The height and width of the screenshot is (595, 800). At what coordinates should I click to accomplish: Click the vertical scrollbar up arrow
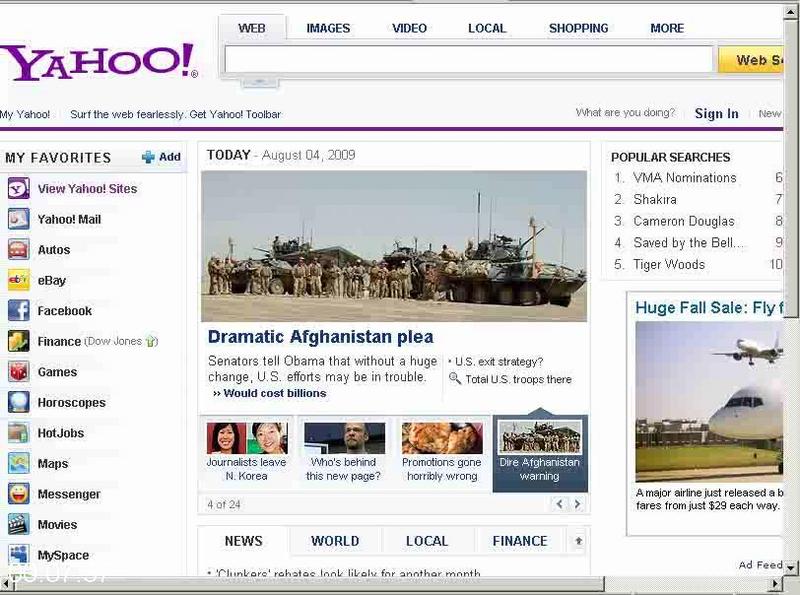(x=791, y=12)
